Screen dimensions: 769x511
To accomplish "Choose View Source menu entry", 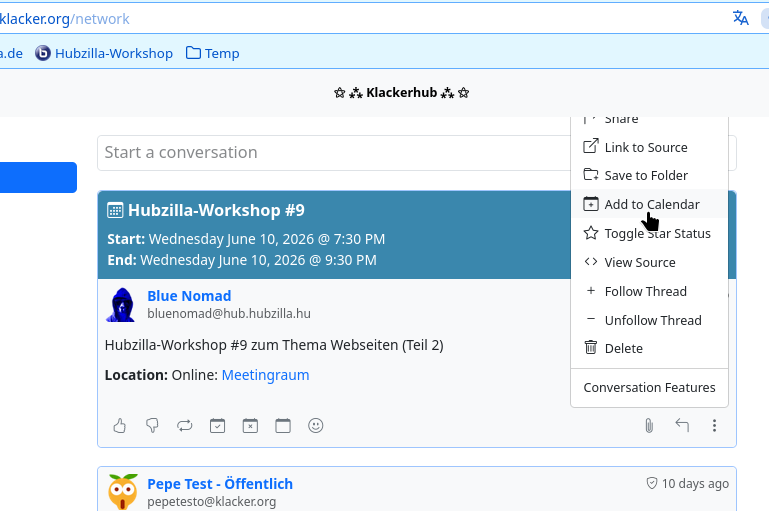I will [649, 262].
